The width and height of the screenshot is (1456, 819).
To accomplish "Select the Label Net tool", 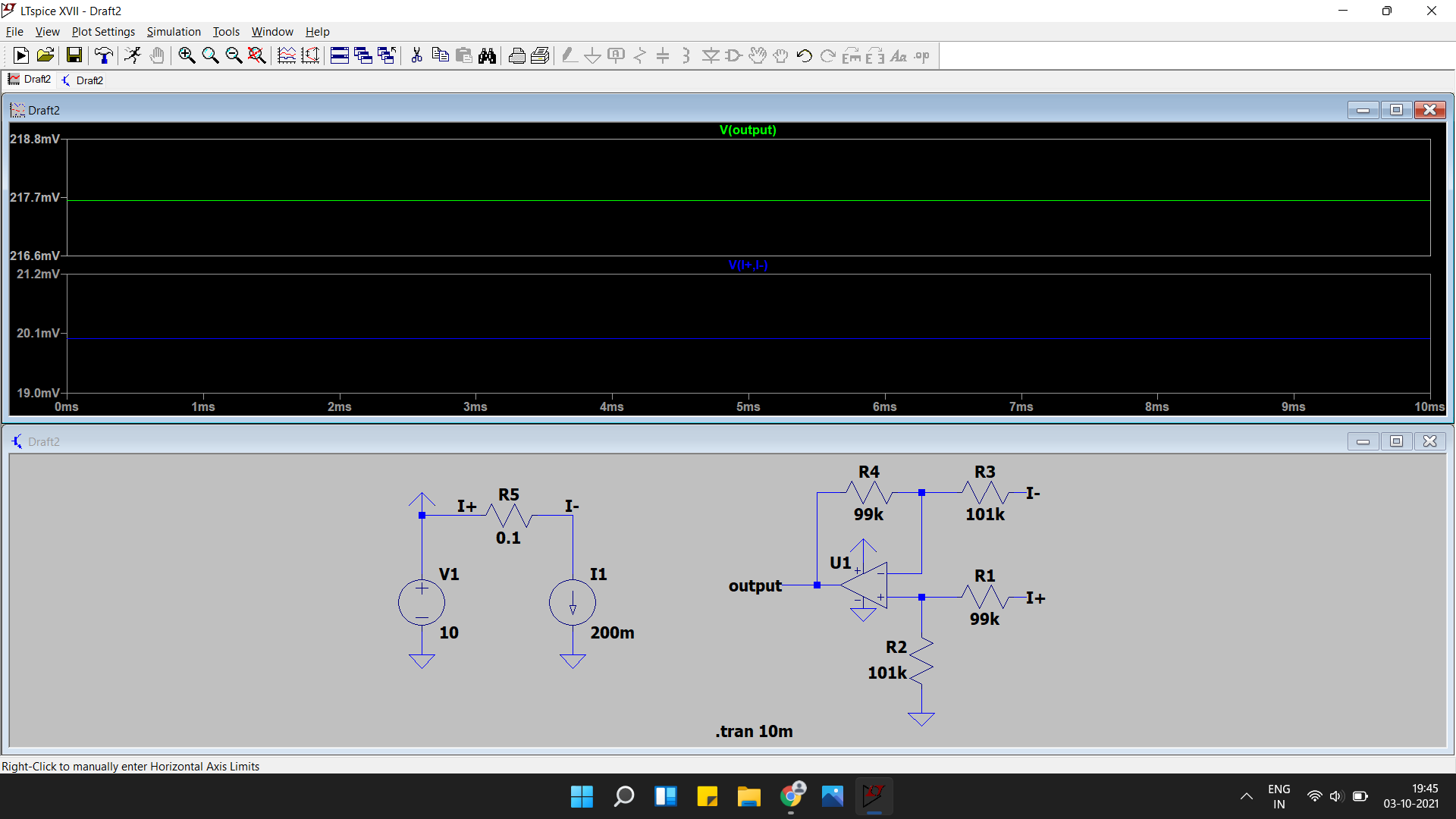I will pyautogui.click(x=617, y=55).
